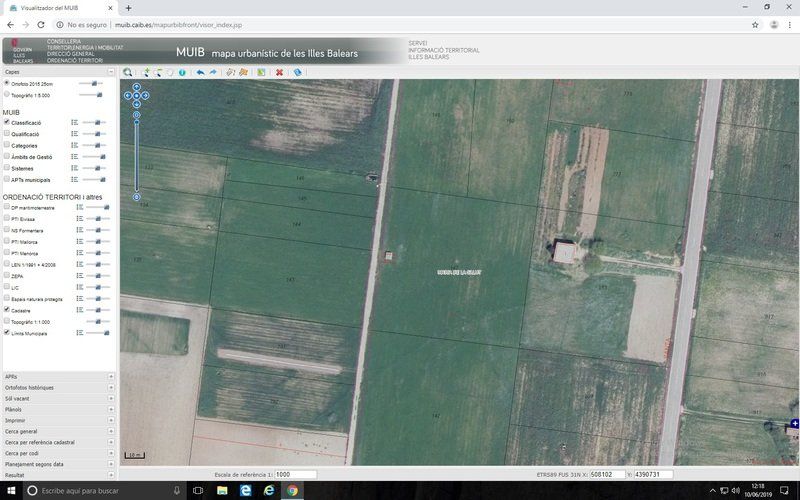This screenshot has width=800, height=500.
Task: Expand the Cerca general section
Action: pyautogui.click(x=57, y=431)
